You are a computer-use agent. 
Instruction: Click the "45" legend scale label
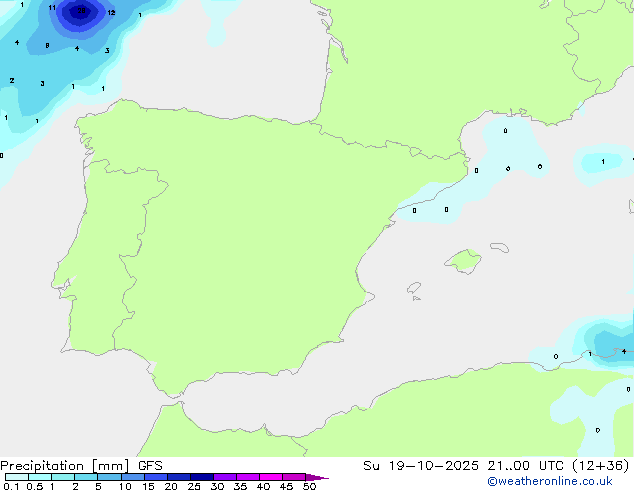pyautogui.click(x=286, y=486)
